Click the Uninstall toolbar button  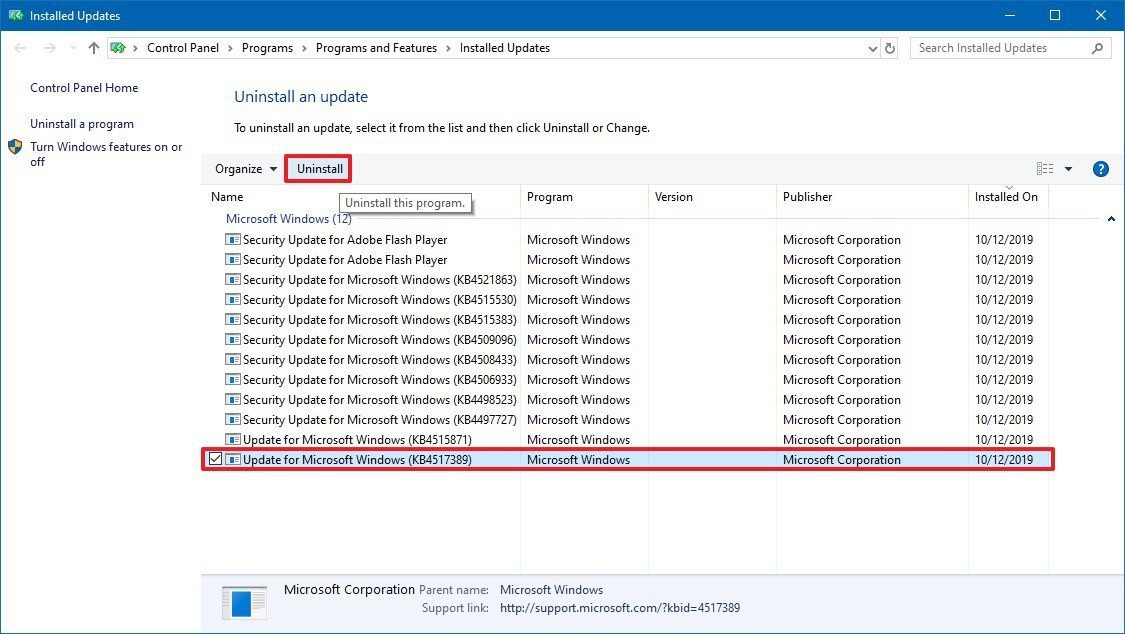pyautogui.click(x=319, y=169)
